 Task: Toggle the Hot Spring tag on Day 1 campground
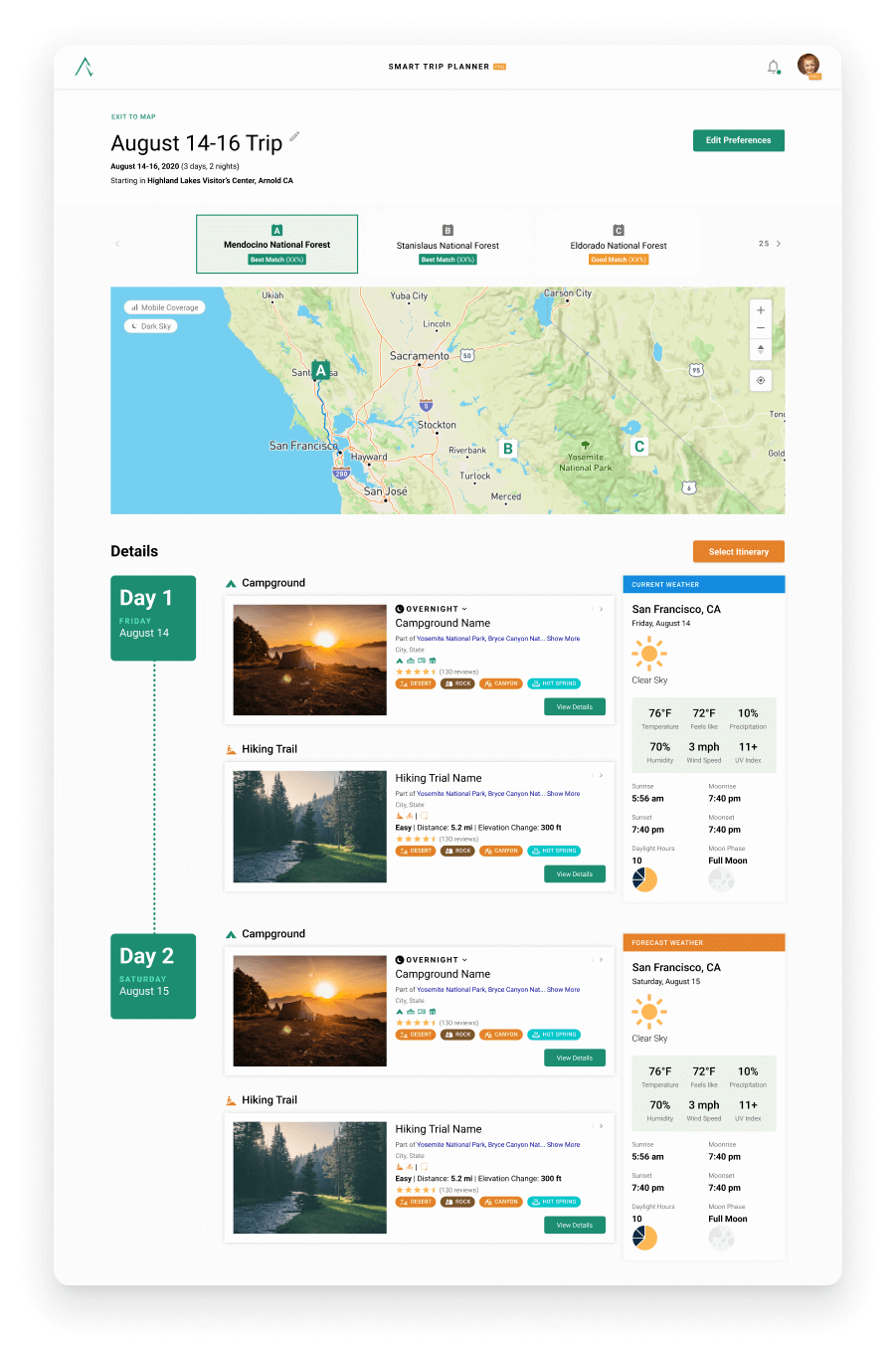[x=554, y=683]
